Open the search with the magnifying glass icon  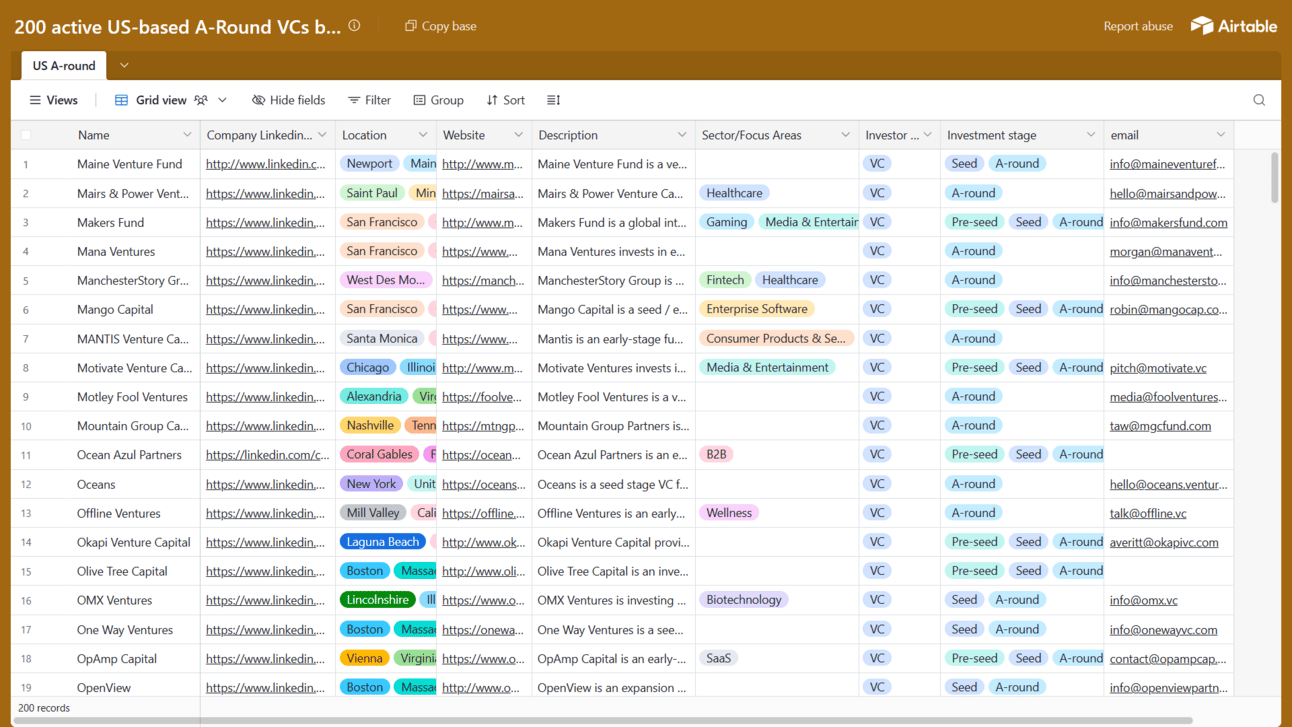(1259, 100)
